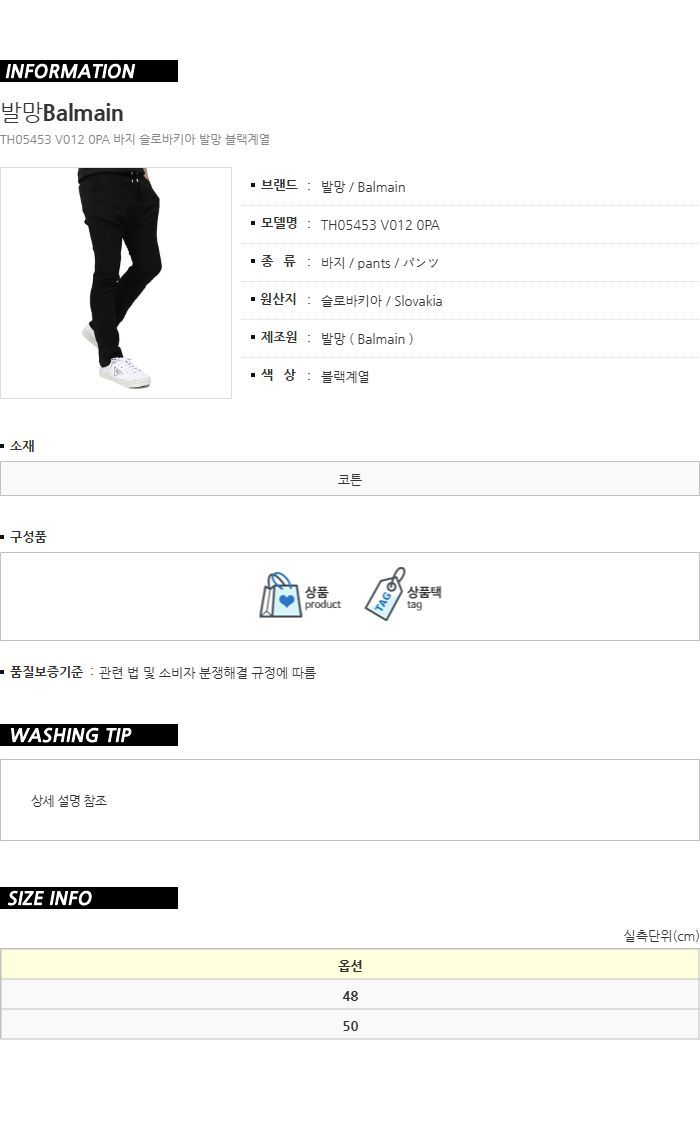Viewport: 700px width, 1125px height.
Task: Click the 발망Balmain product title
Action: 62,113
